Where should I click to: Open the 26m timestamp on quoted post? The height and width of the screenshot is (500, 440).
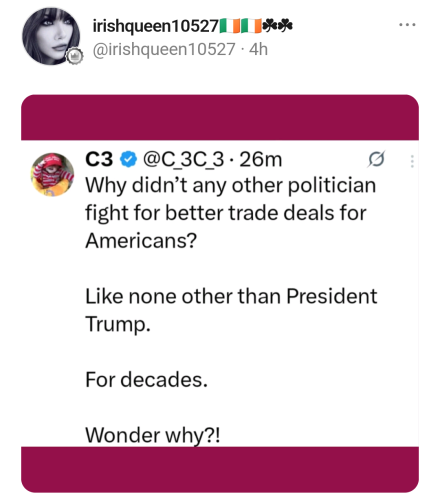[261, 159]
